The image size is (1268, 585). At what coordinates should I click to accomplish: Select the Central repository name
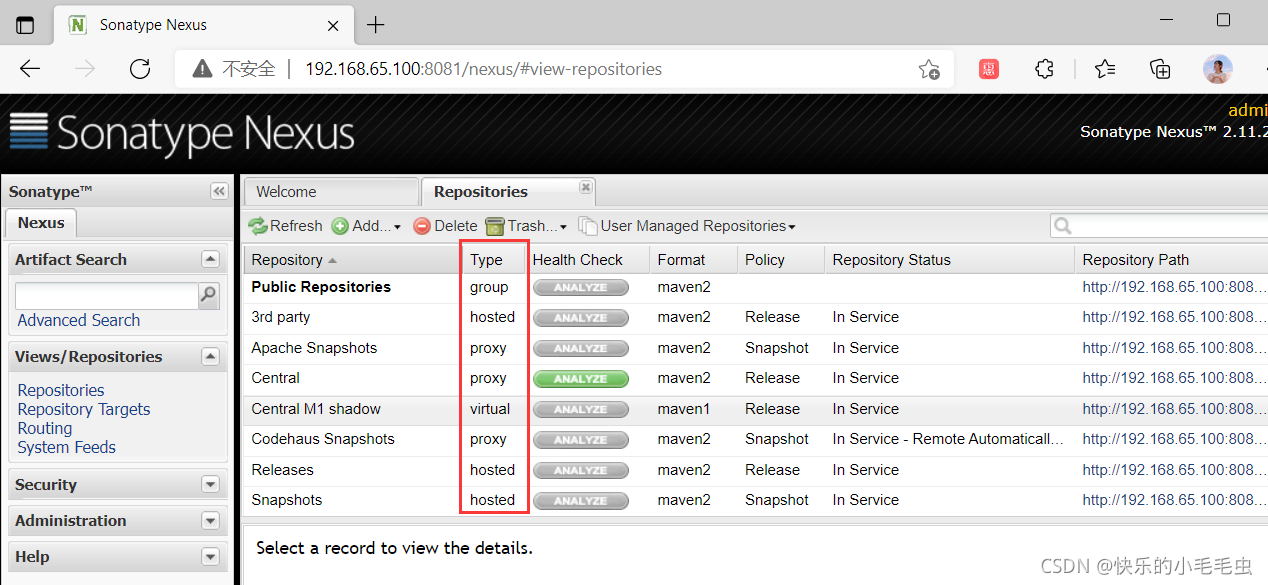pos(276,378)
